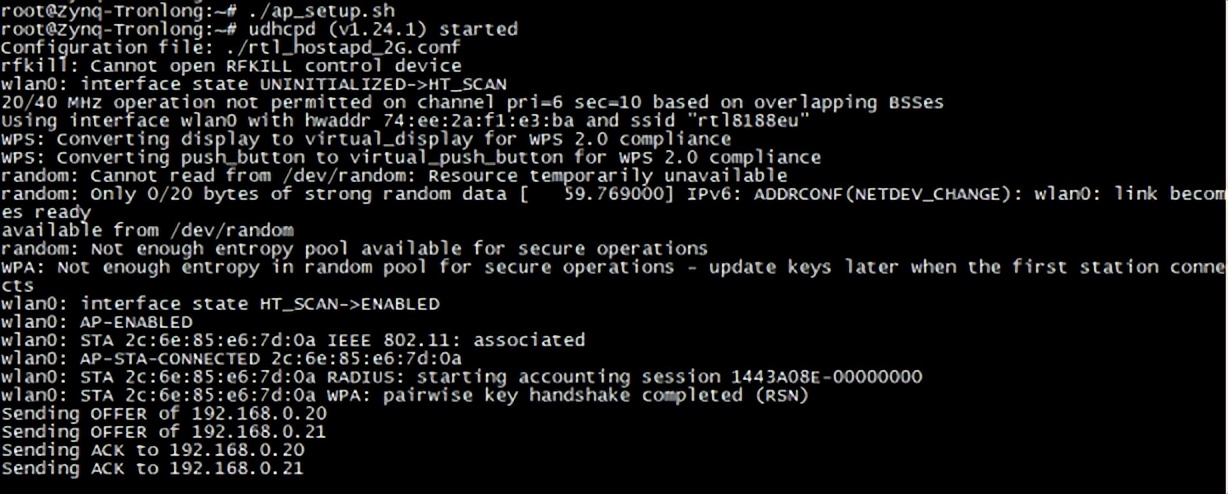Click the ./ap_setup.sh command text
Image resolution: width=1228 pixels, height=494 pixels.
[312, 11]
